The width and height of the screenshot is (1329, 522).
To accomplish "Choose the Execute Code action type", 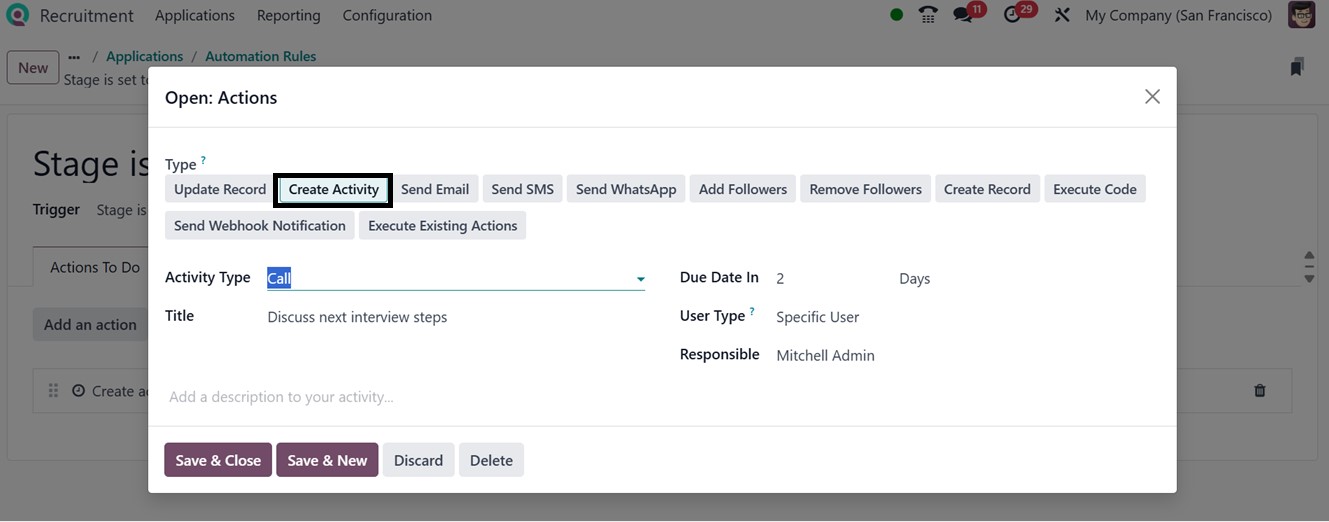I will [x=1094, y=189].
